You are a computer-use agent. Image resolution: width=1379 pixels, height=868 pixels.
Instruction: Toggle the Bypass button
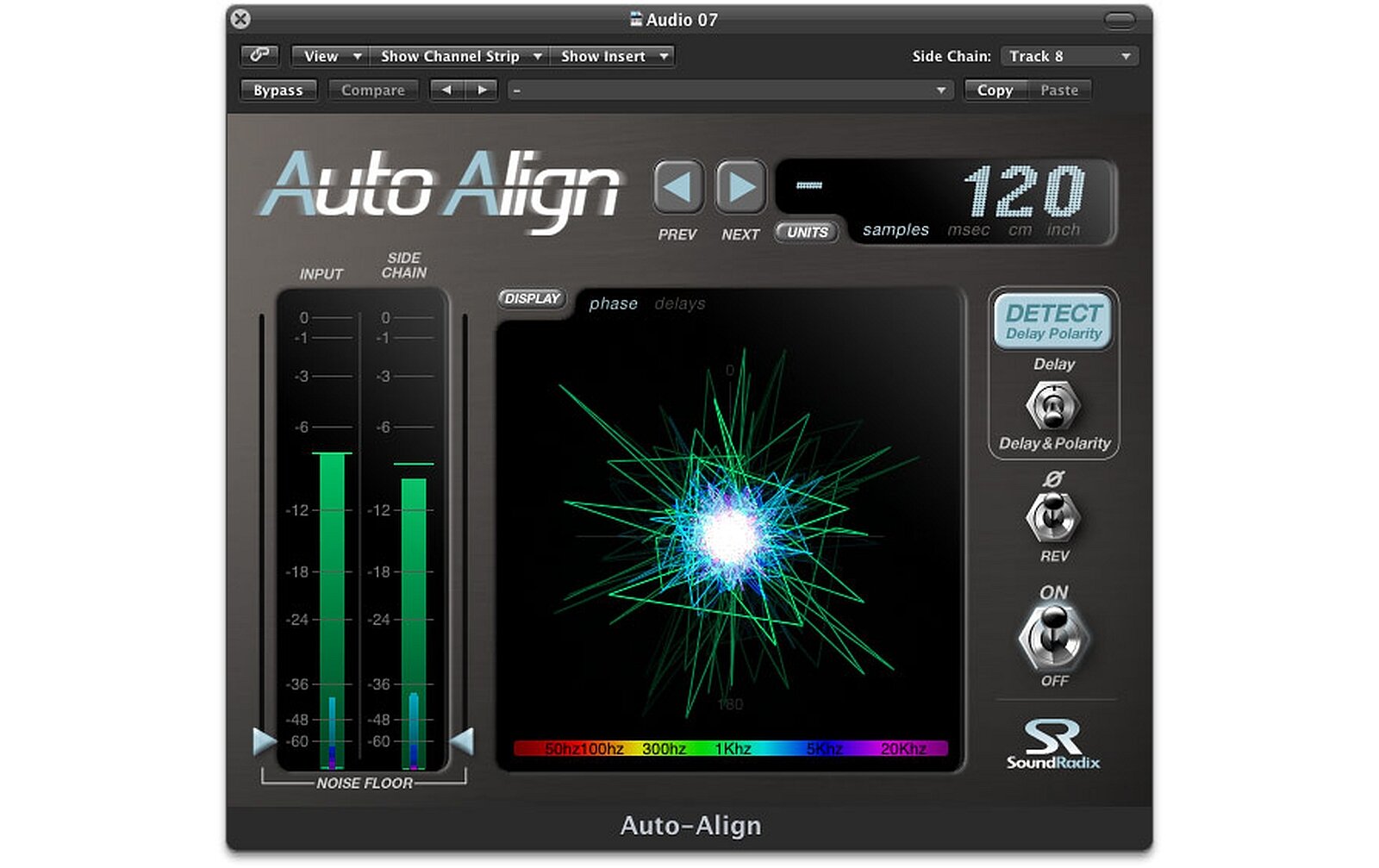click(278, 90)
